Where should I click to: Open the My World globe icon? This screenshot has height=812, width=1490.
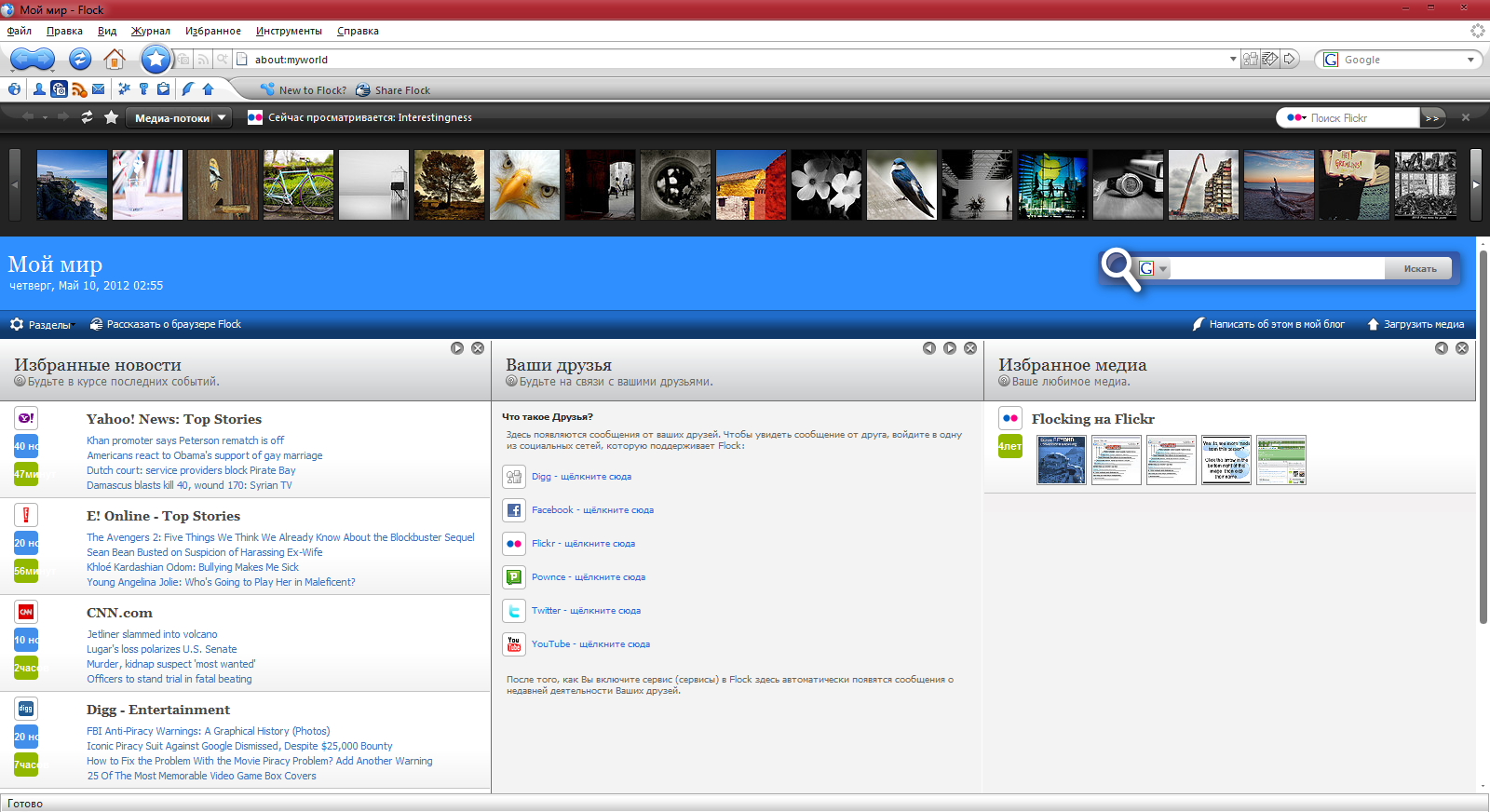pyautogui.click(x=14, y=89)
